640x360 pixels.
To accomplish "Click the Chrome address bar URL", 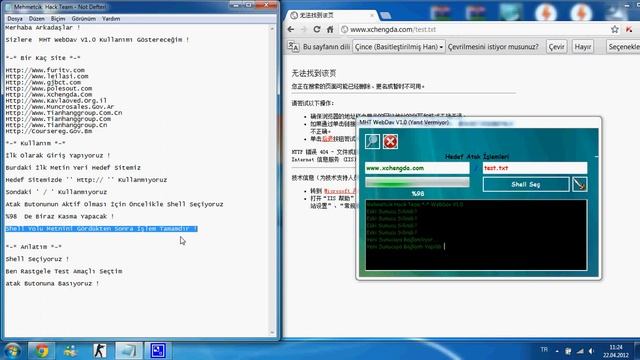I will tap(393, 29).
